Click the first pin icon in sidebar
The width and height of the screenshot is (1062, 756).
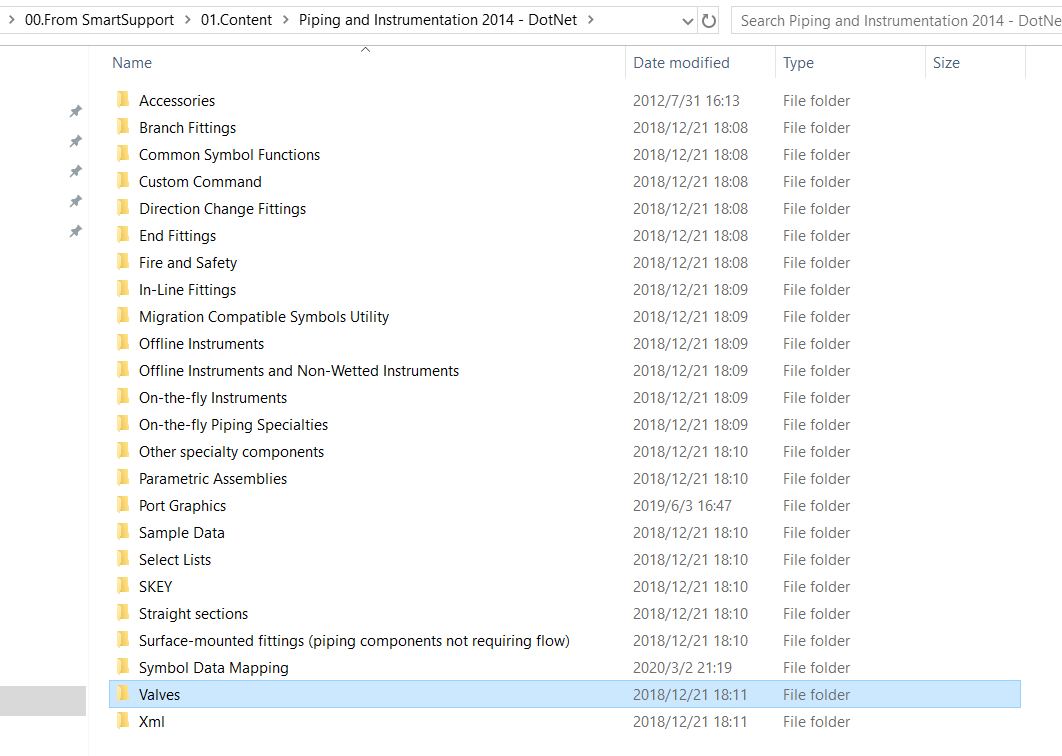[76, 111]
